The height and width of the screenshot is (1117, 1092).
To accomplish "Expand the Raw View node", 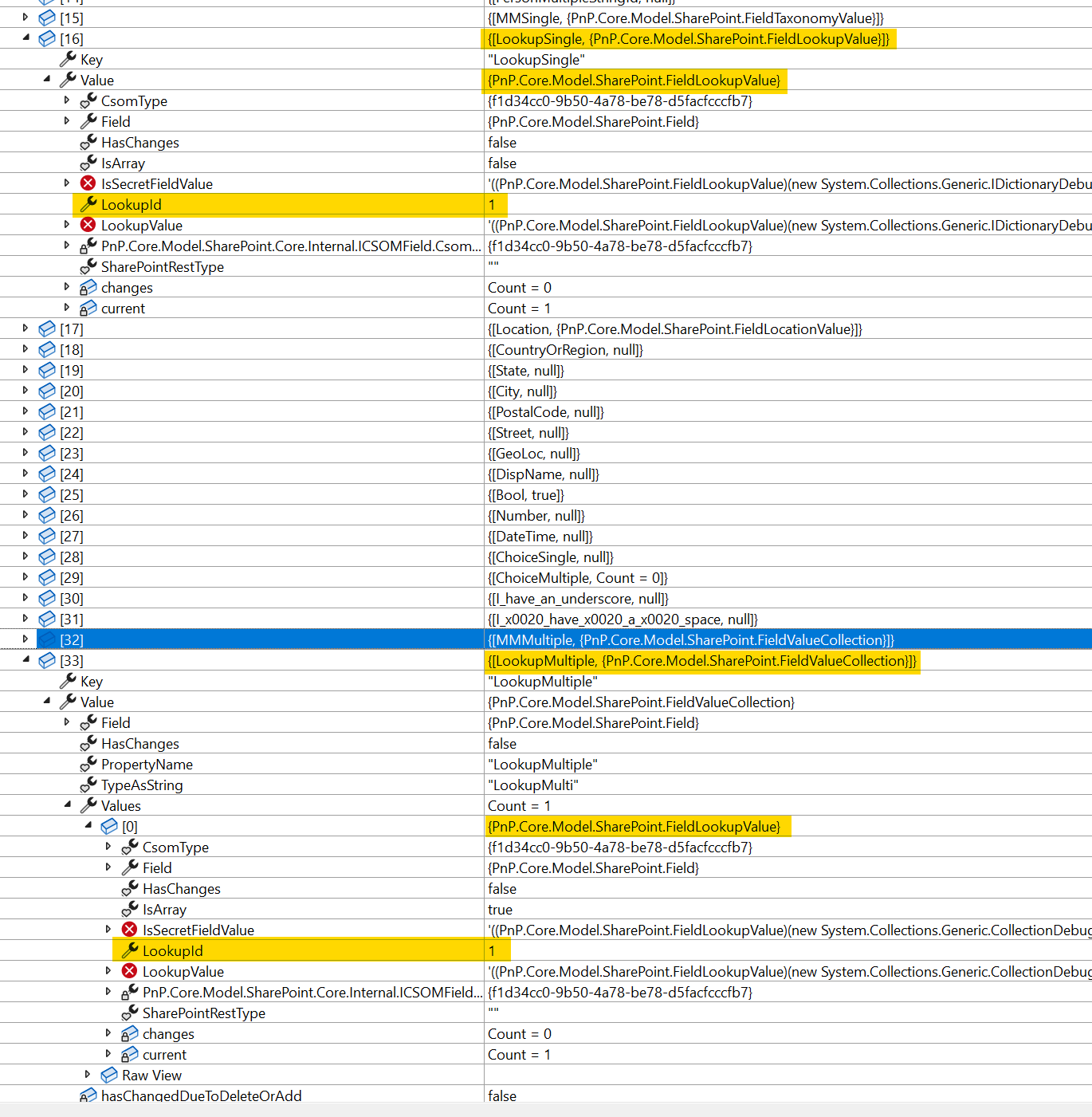I will [x=88, y=1075].
